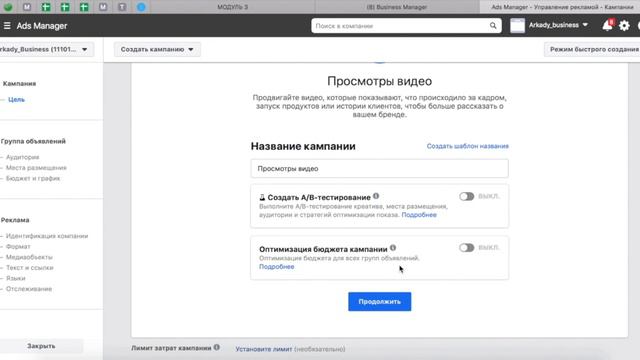Click the Кампания sidebar heading
The height and width of the screenshot is (360, 640).
click(x=19, y=83)
